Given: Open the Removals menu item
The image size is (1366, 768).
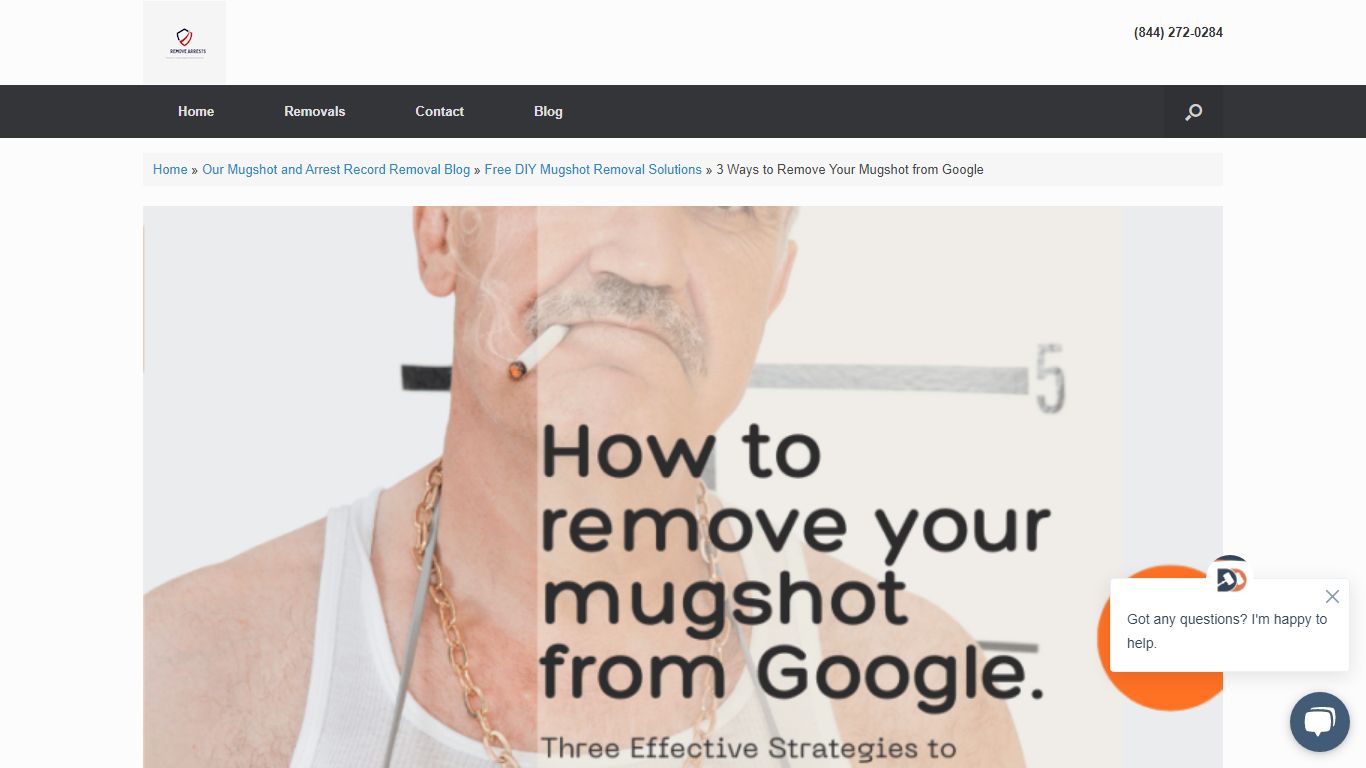Looking at the screenshot, I should (314, 111).
